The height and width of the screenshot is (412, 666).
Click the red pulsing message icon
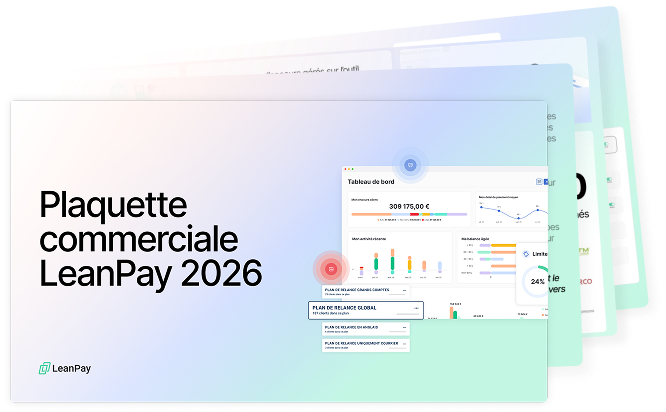331,268
